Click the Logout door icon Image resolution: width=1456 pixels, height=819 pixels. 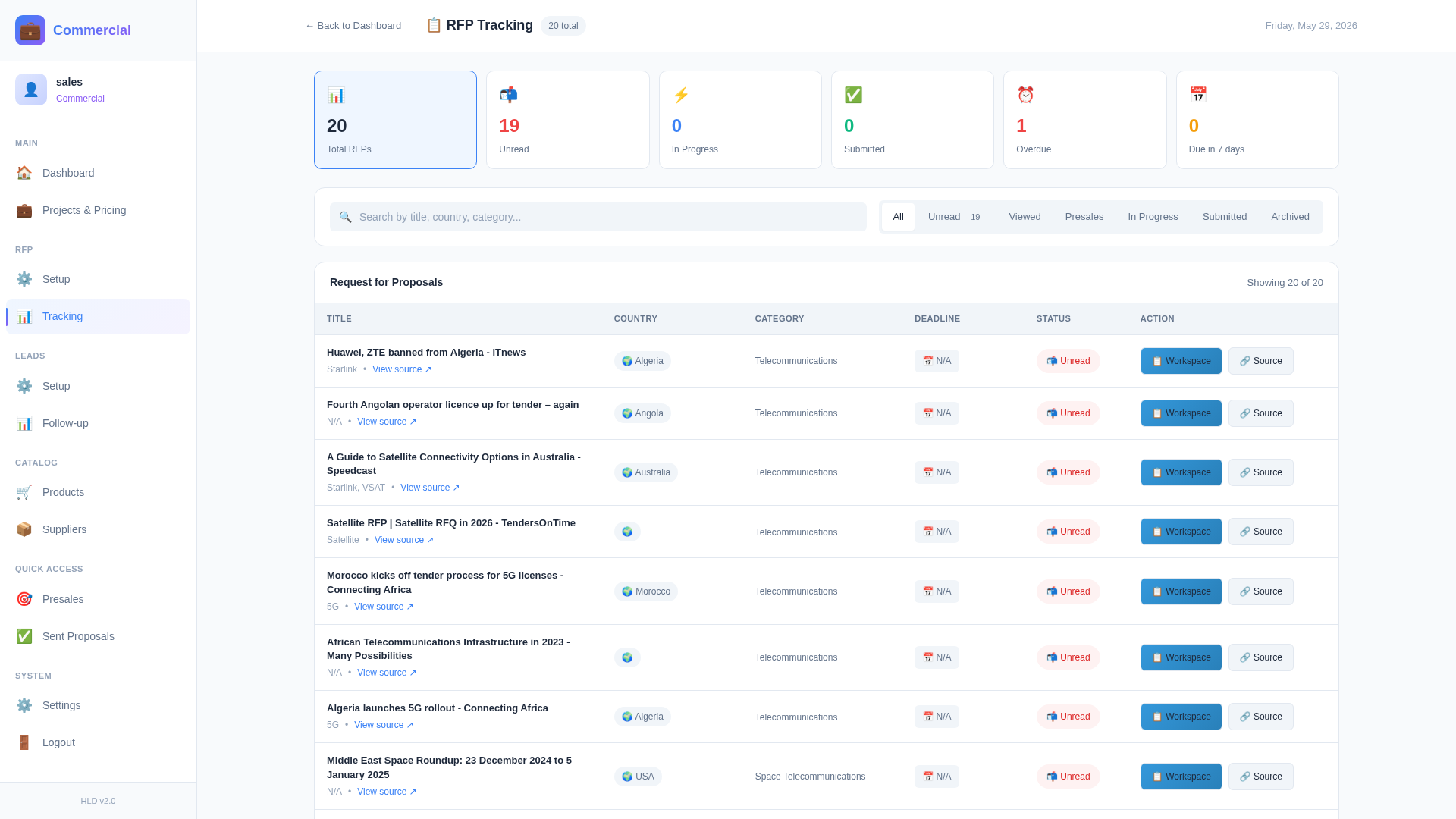[x=24, y=742]
